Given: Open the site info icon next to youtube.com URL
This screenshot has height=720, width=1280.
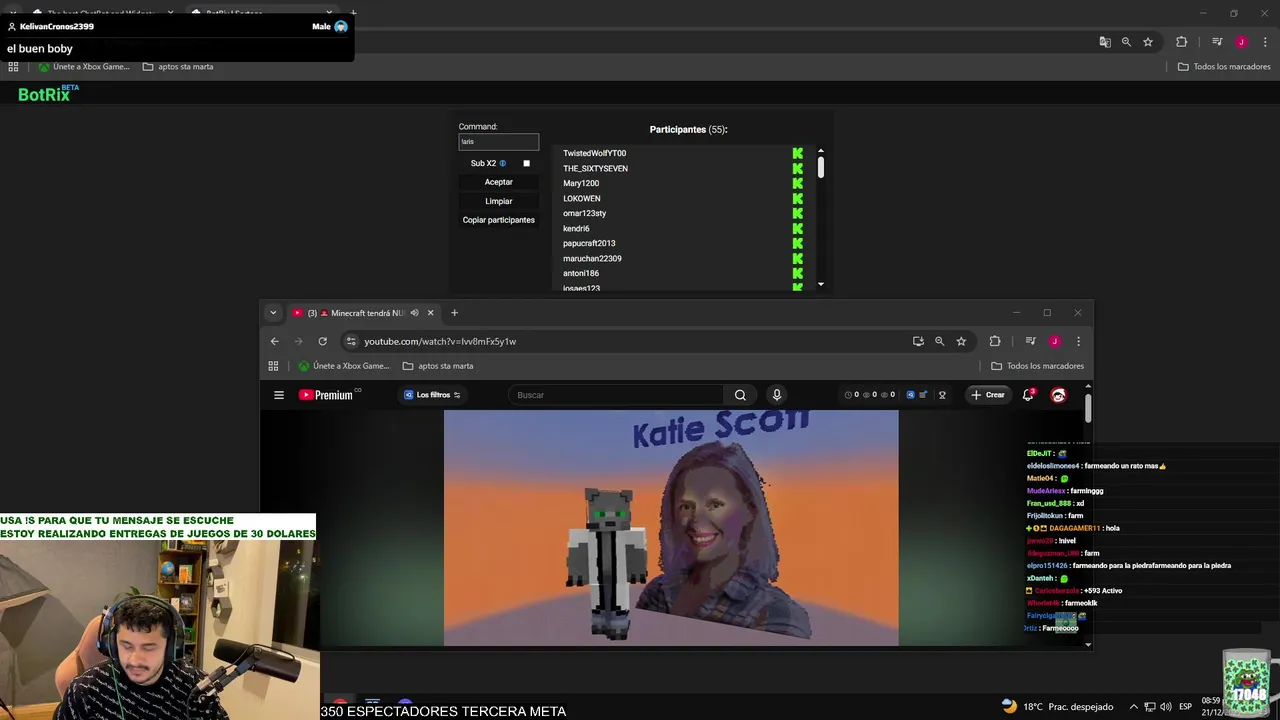Looking at the screenshot, I should [x=351, y=341].
